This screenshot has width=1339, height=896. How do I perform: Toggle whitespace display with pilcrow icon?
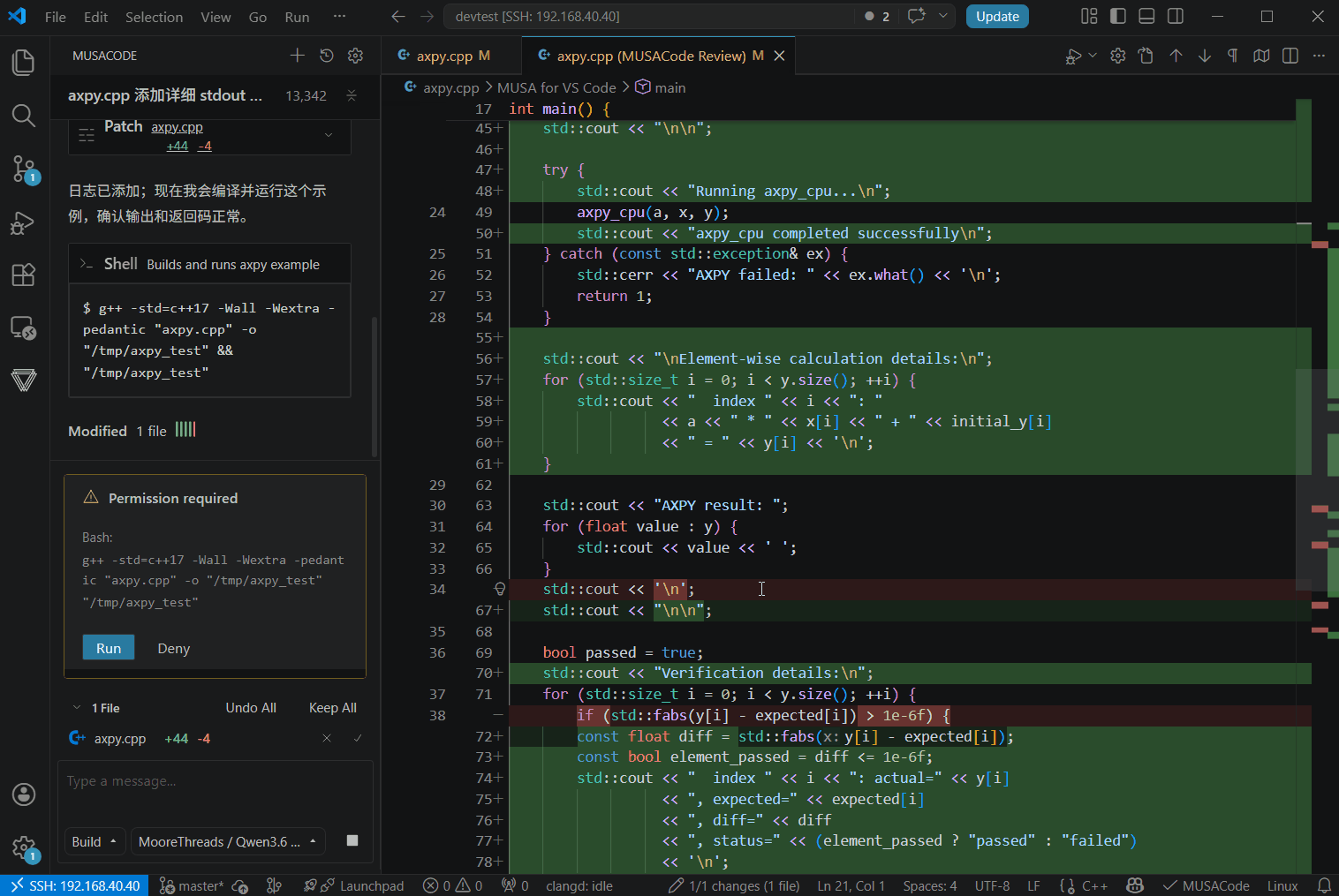(x=1233, y=56)
